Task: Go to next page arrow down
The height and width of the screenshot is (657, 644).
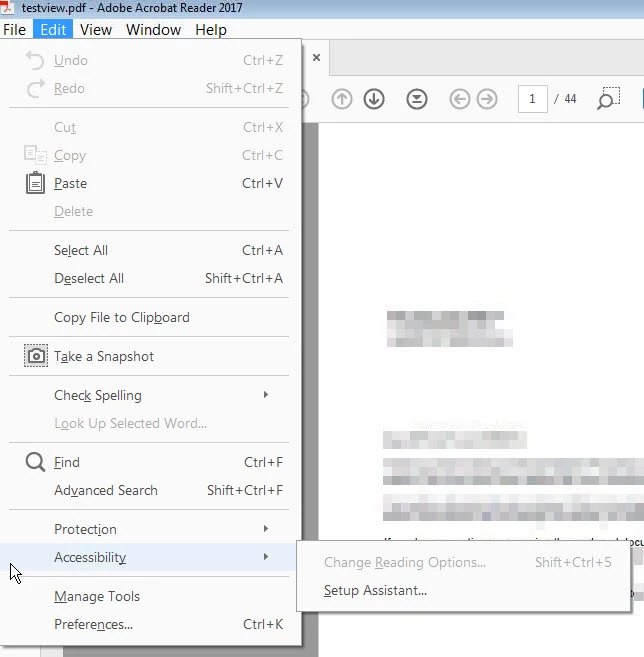Action: (x=374, y=99)
